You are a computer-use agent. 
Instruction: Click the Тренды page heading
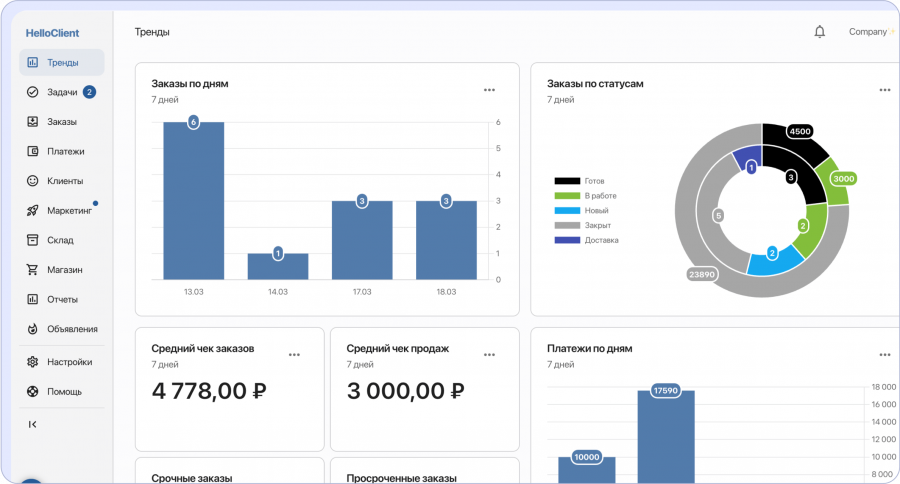(152, 32)
